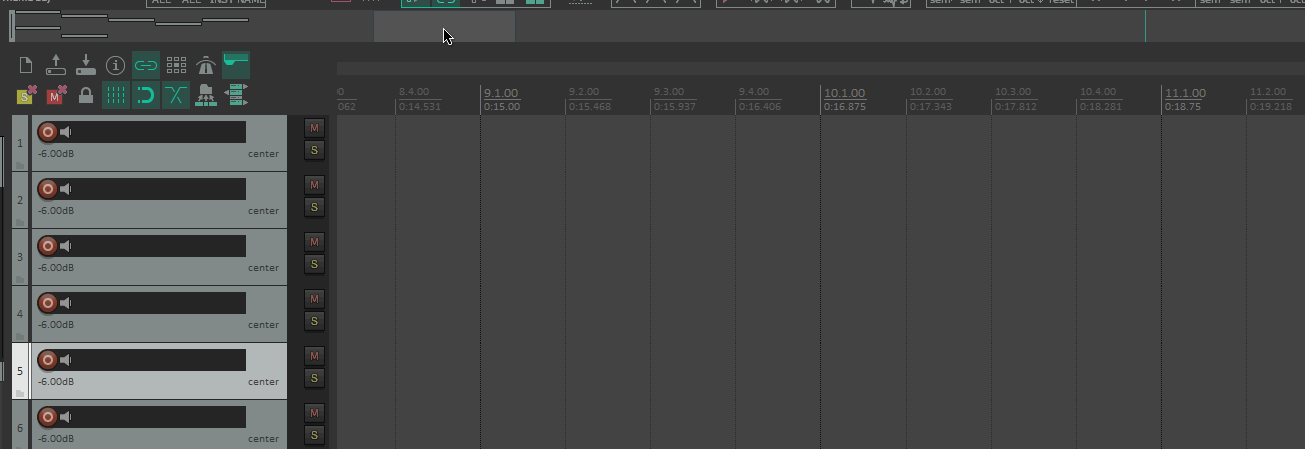Click the -6.00dB volume readout on track 4

pos(56,325)
